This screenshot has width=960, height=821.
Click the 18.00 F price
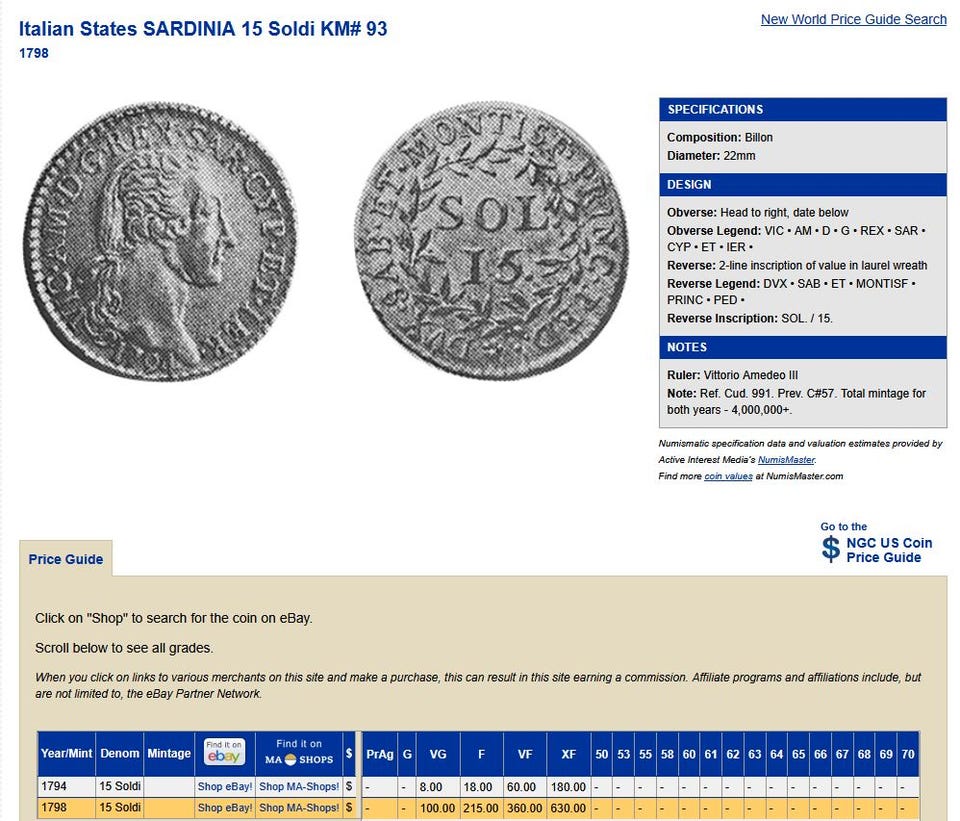[x=481, y=787]
